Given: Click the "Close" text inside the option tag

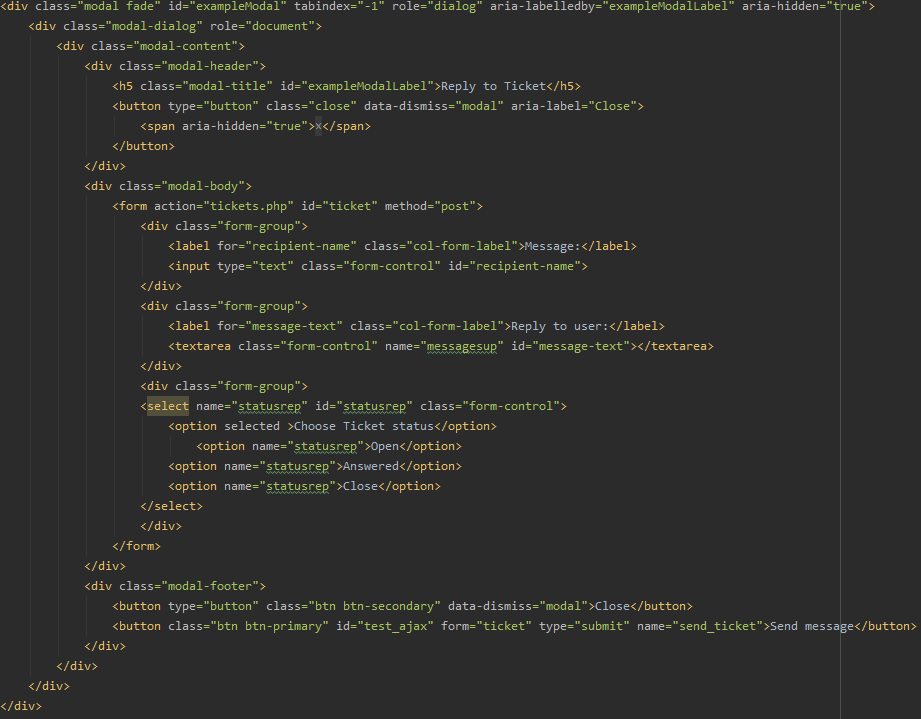Looking at the screenshot, I should click(x=360, y=486).
